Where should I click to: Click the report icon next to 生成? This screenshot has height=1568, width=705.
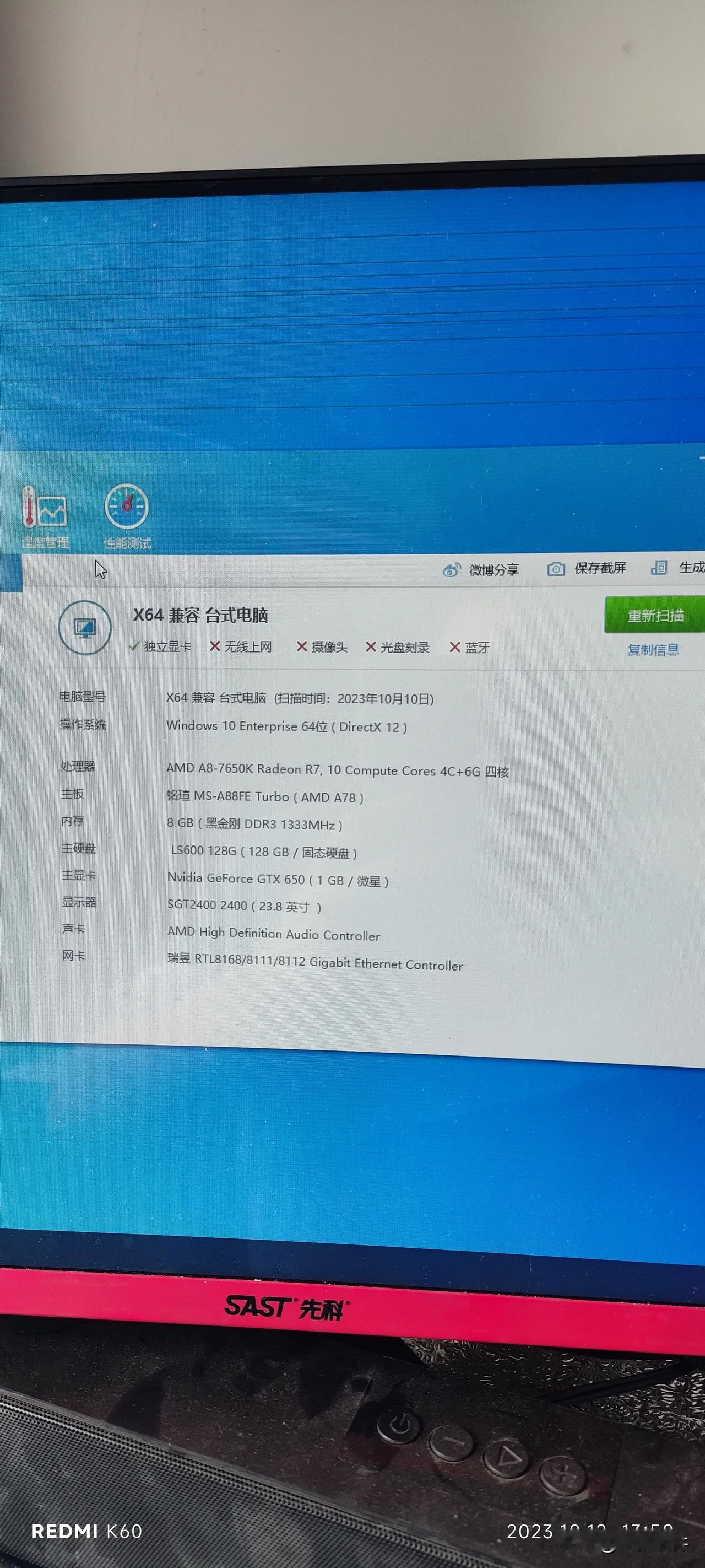[x=659, y=568]
